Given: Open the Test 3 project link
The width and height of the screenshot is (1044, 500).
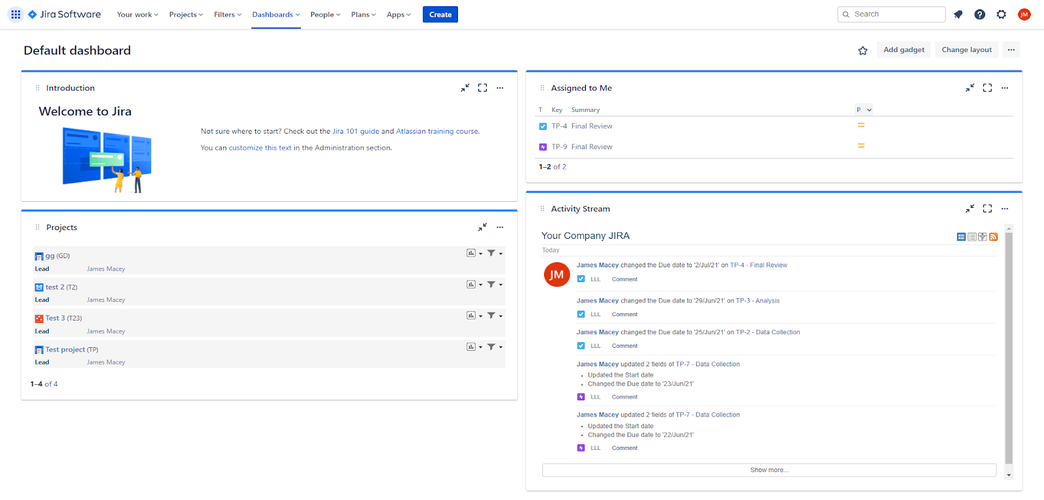Looking at the screenshot, I should (55, 318).
